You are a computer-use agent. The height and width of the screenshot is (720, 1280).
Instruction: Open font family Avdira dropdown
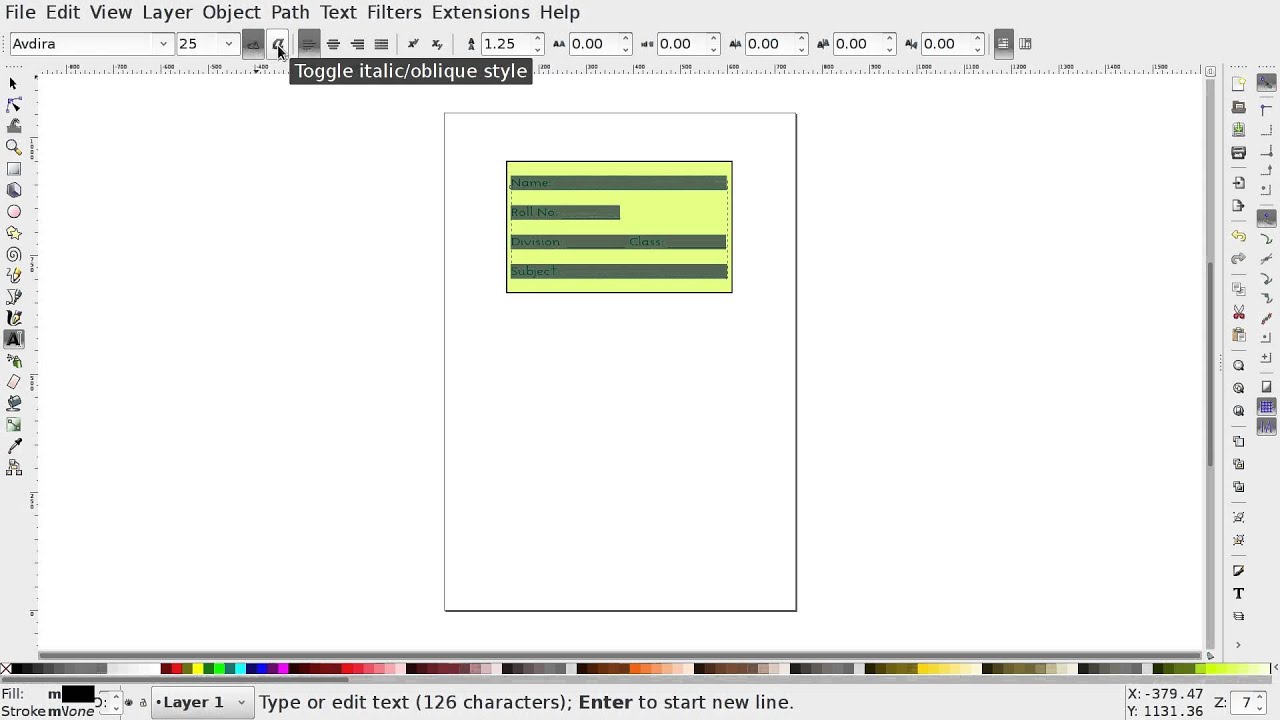163,44
